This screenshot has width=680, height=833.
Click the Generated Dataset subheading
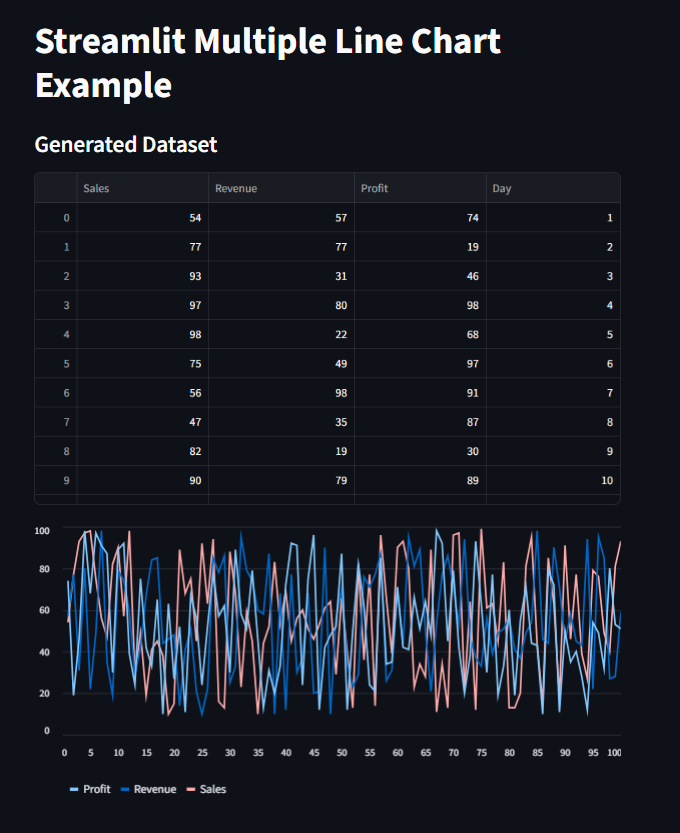[126, 144]
